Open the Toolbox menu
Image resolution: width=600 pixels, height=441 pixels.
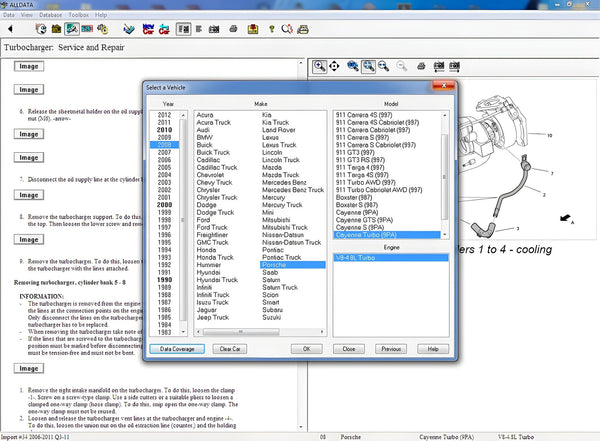pos(78,15)
